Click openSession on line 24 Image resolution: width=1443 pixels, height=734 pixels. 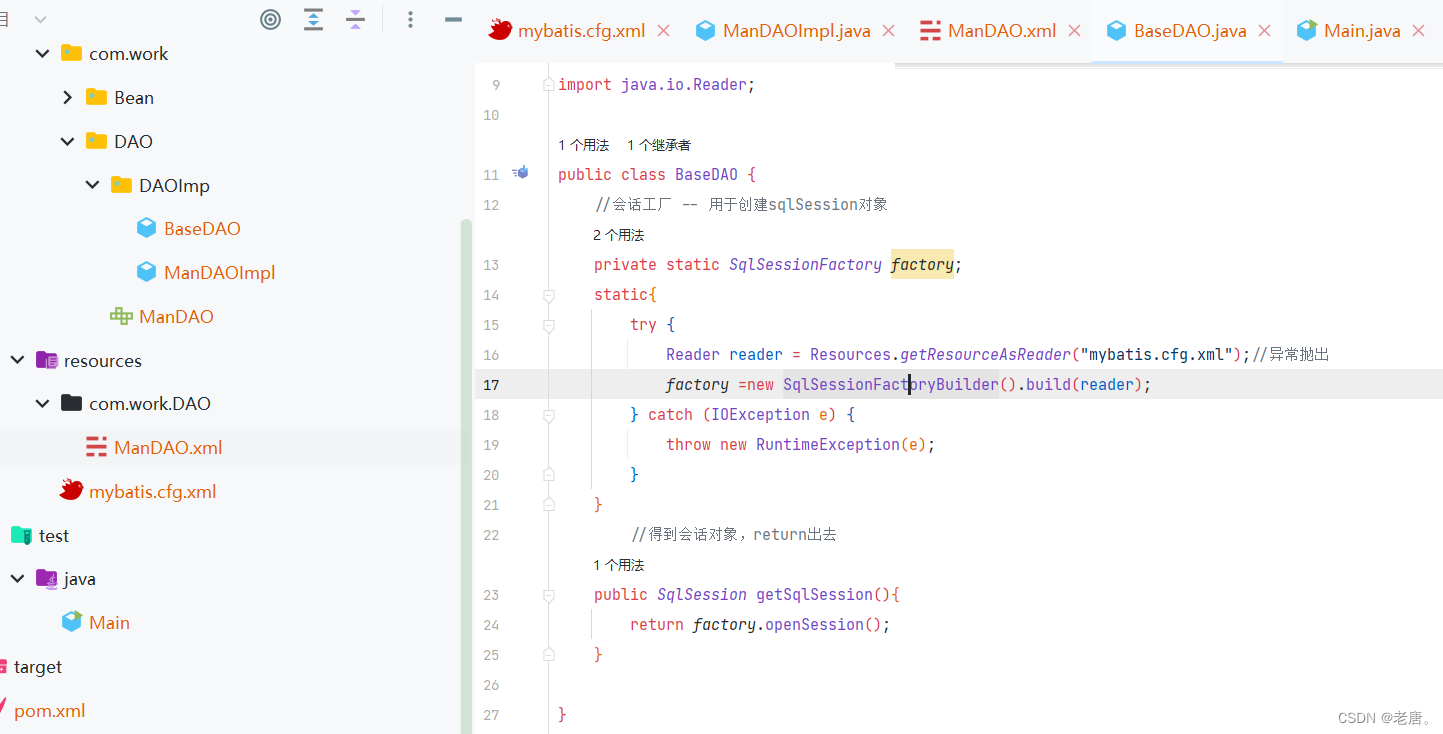point(814,625)
